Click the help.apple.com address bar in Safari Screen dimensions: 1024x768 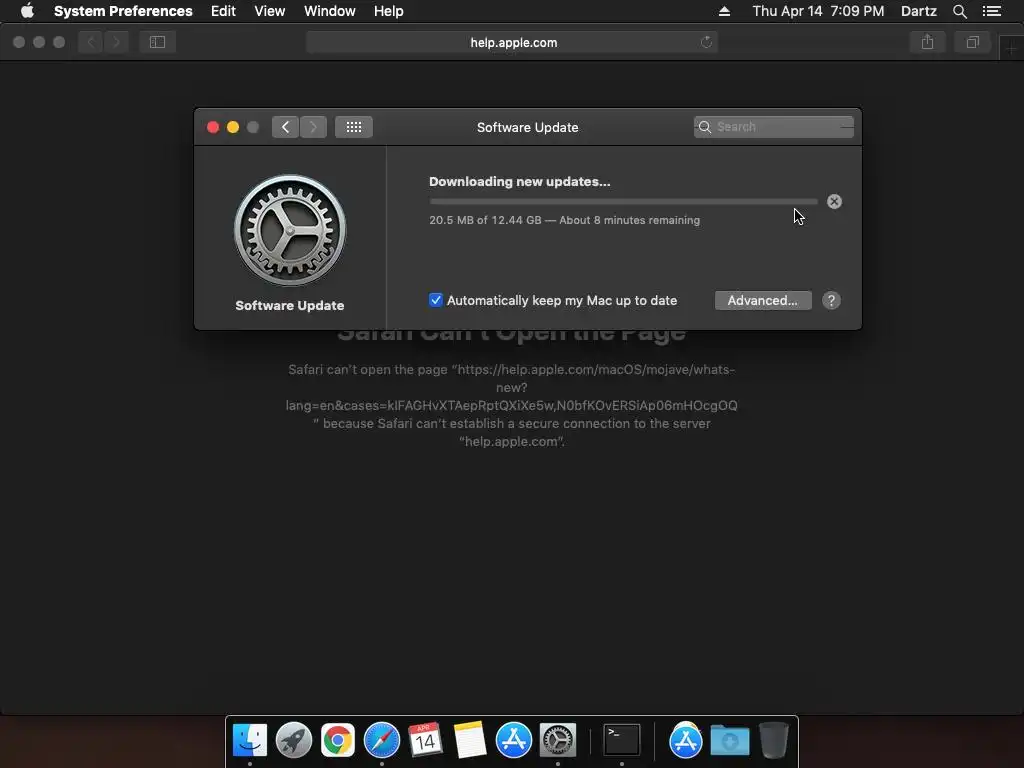[512, 42]
